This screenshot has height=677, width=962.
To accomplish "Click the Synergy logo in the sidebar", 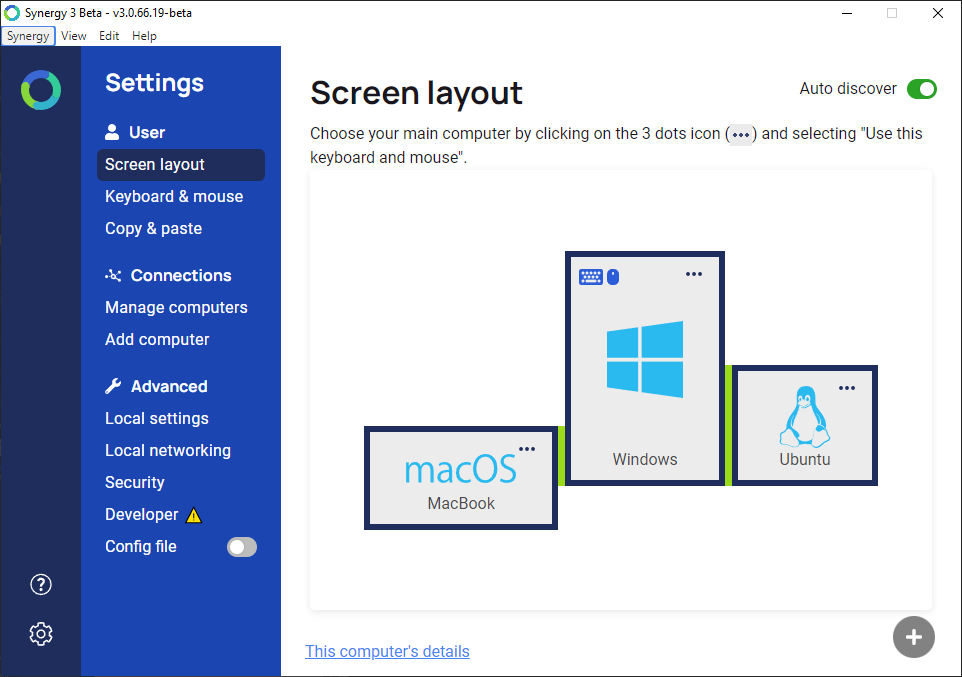I will (x=41, y=90).
